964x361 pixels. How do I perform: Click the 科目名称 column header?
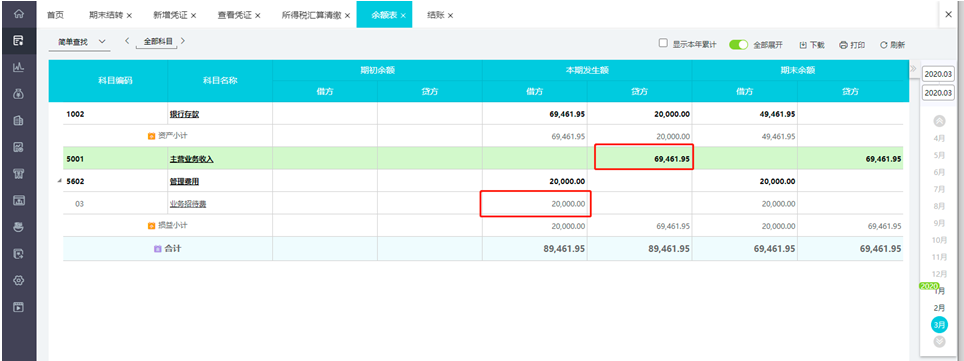coord(220,80)
